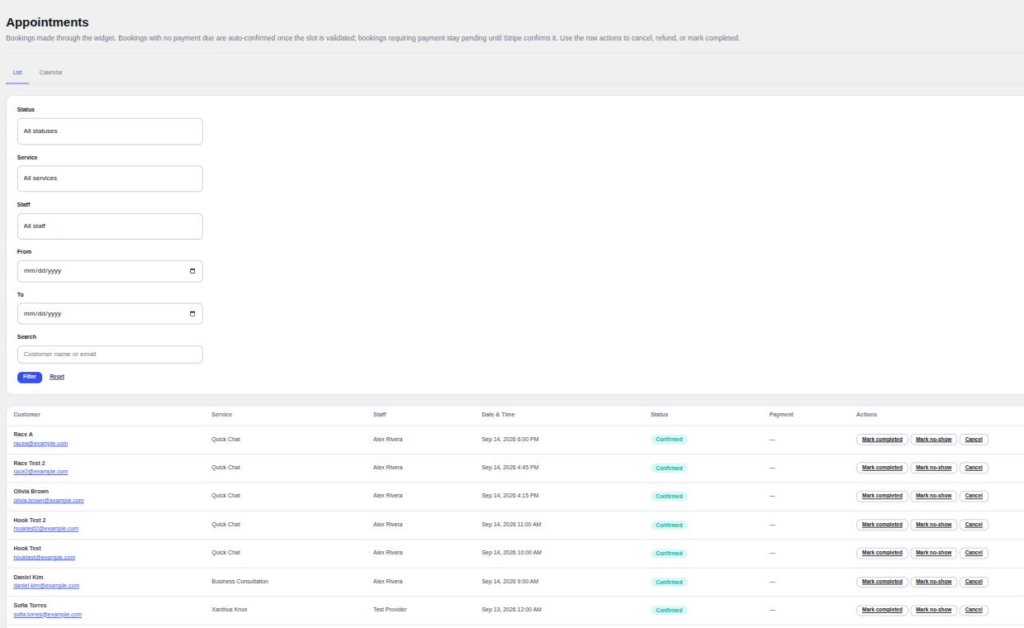Reset the appointment filters
This screenshot has width=1024, height=628.
57,377
